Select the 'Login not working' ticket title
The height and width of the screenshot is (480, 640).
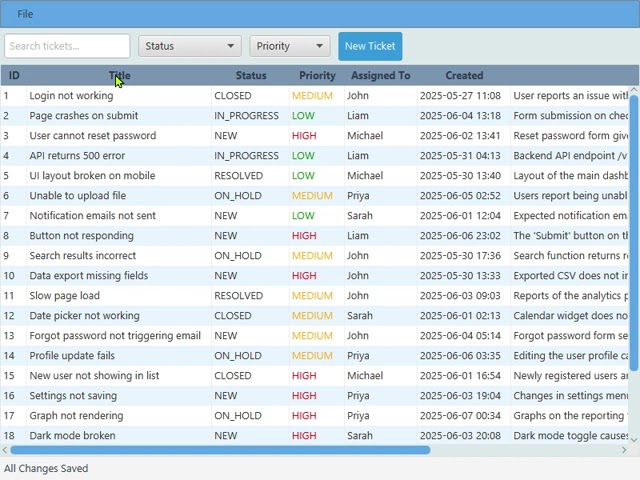[x=71, y=96]
